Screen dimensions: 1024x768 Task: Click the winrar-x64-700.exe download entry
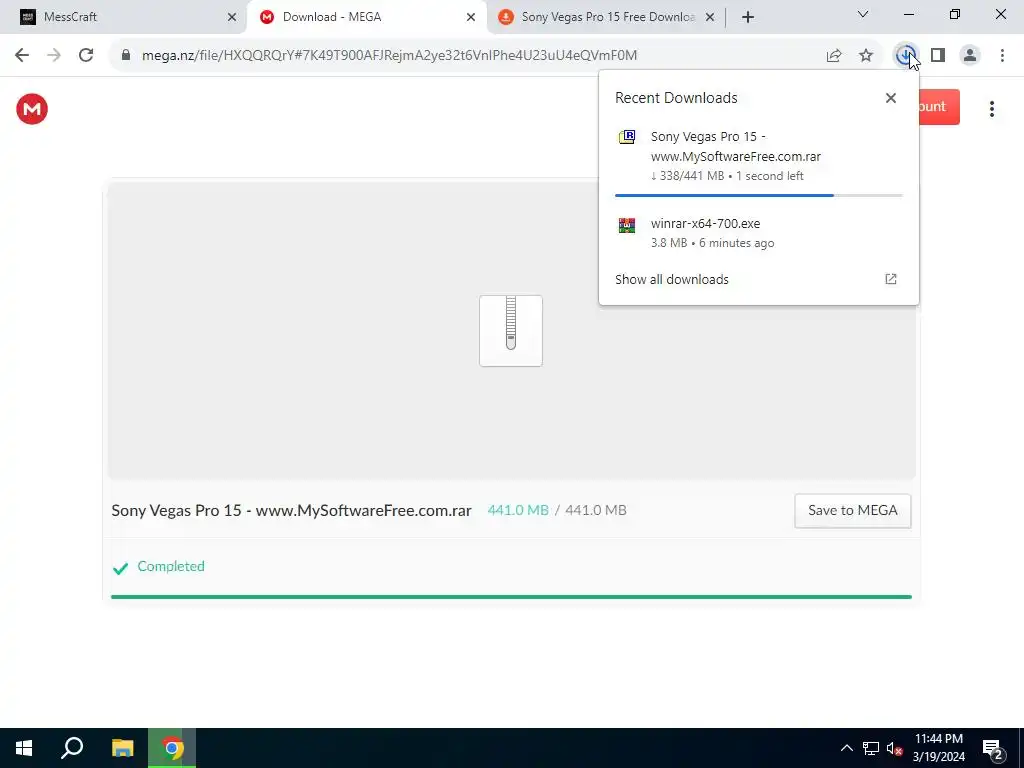click(758, 233)
